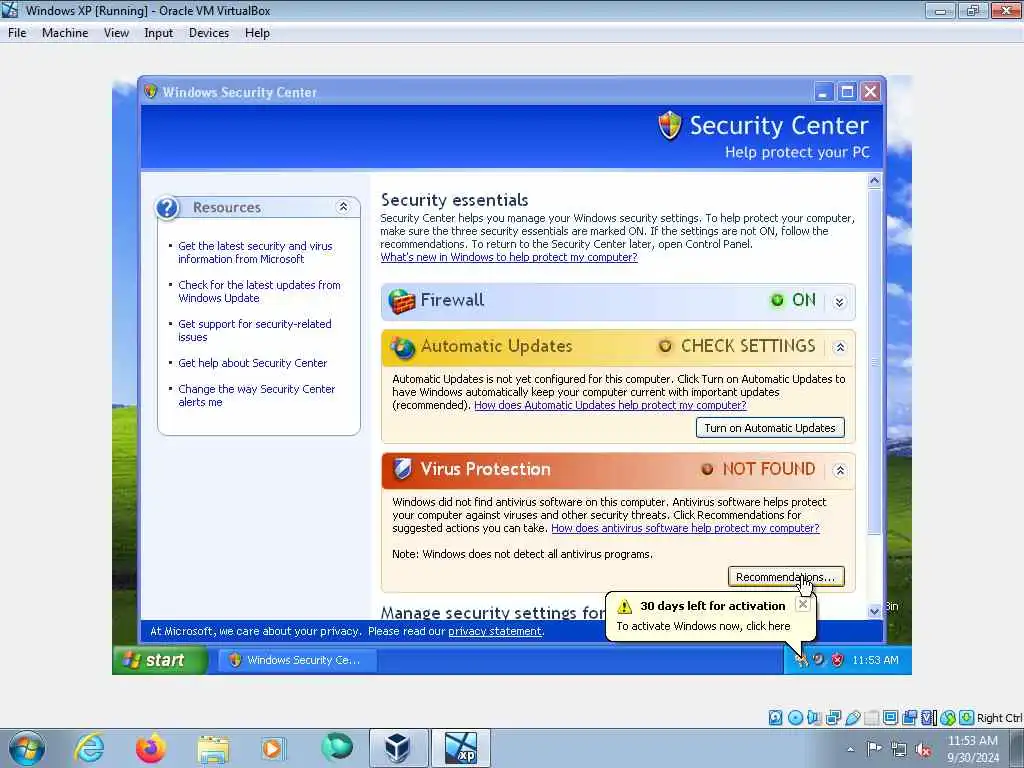Screen dimensions: 1024x768
Task: Open the VirtualBox File menu
Action: click(17, 33)
